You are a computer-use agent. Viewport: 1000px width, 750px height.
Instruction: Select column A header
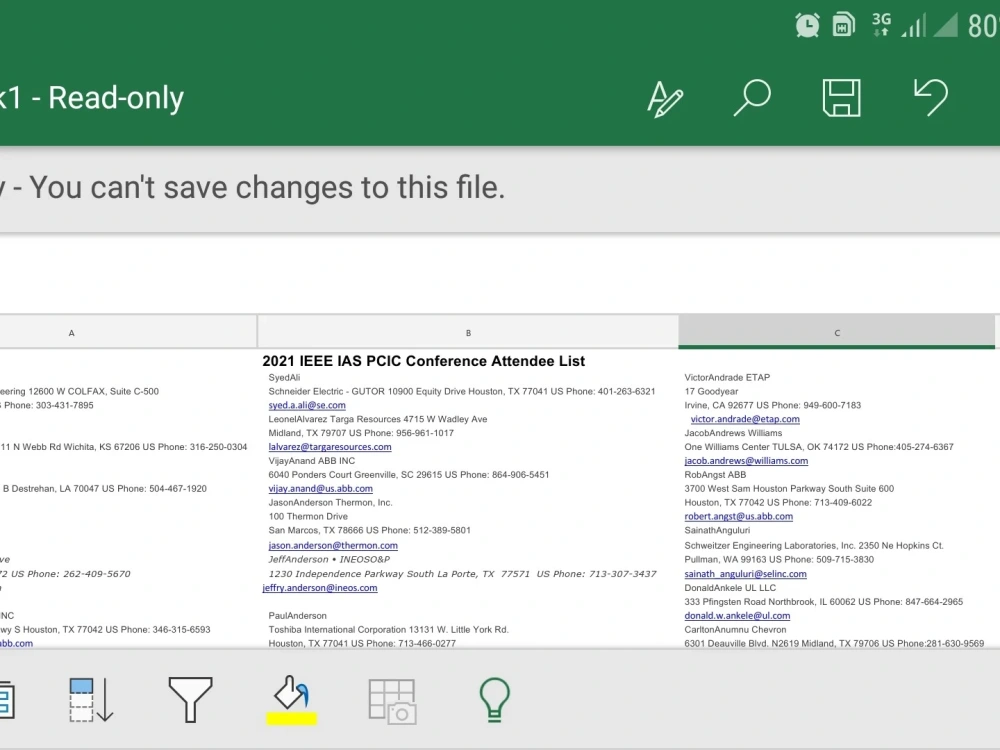pos(128,332)
